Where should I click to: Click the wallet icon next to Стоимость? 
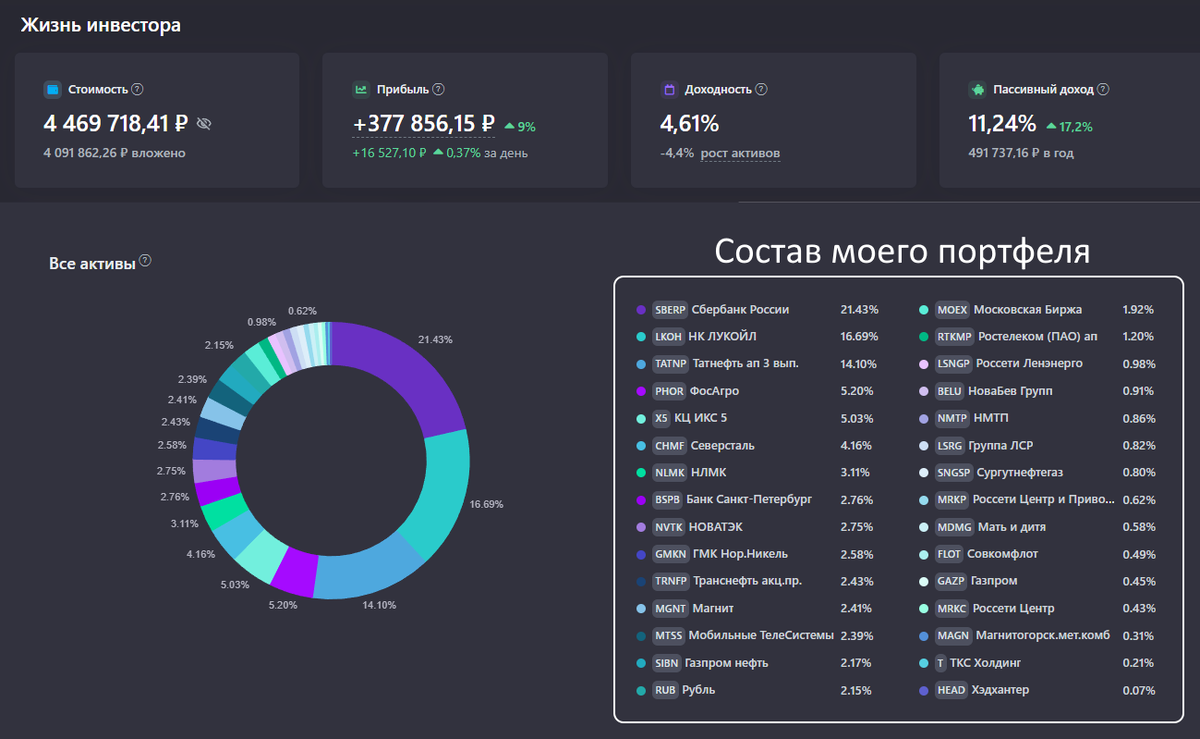[x=52, y=89]
